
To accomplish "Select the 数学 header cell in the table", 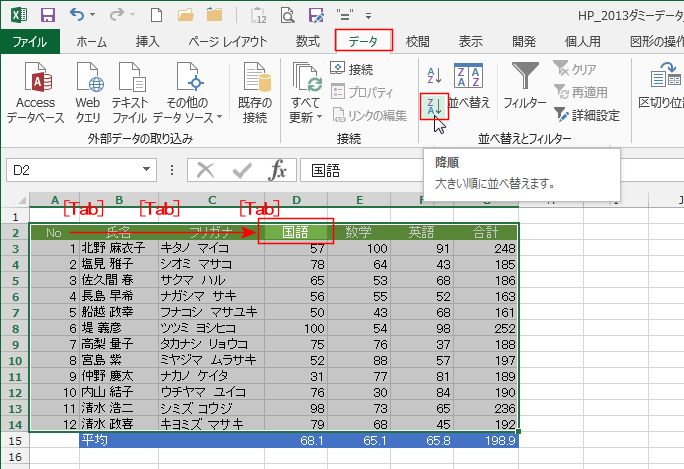I will [358, 233].
